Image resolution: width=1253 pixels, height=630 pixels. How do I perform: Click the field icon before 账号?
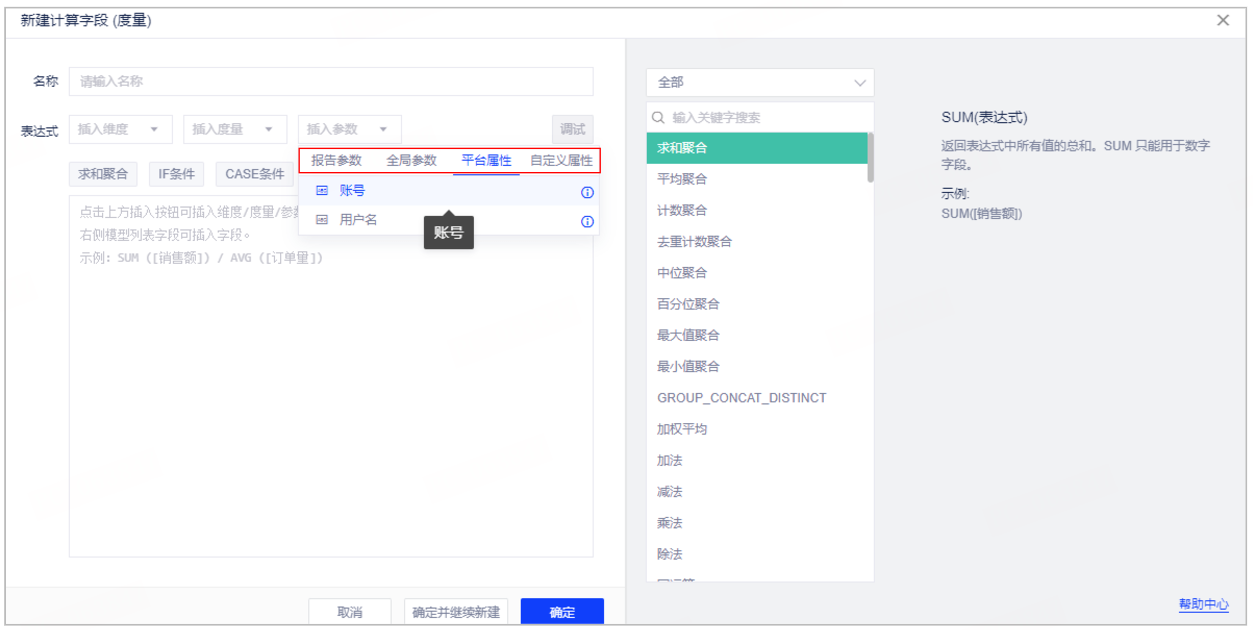(x=322, y=191)
